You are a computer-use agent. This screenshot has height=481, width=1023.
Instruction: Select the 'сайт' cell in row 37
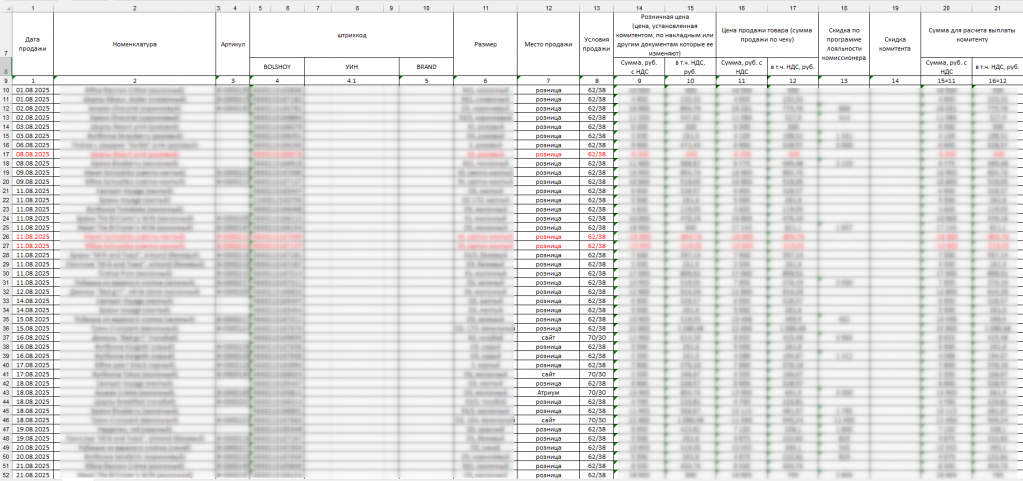point(548,338)
